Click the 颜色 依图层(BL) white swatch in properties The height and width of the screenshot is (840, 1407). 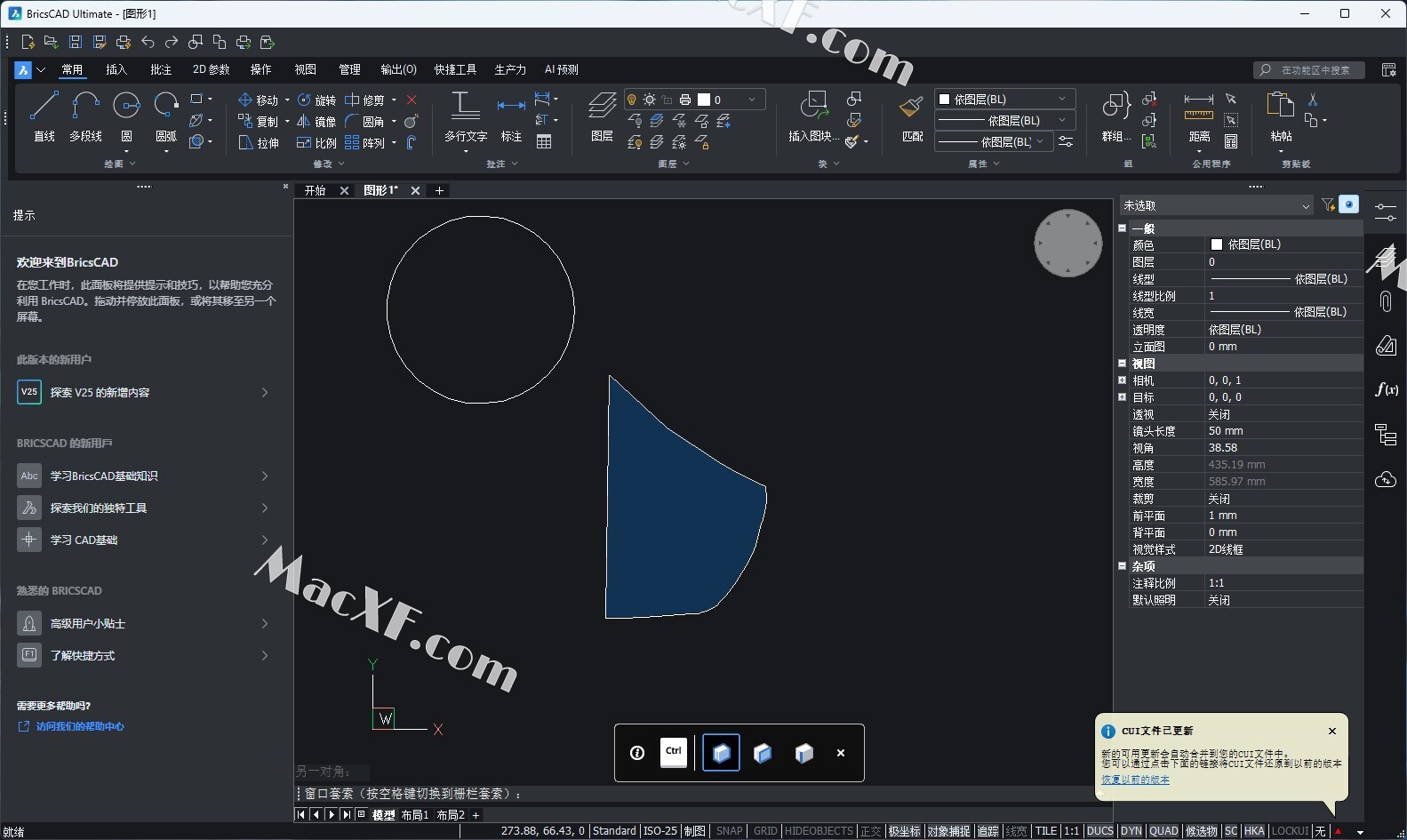click(1217, 244)
